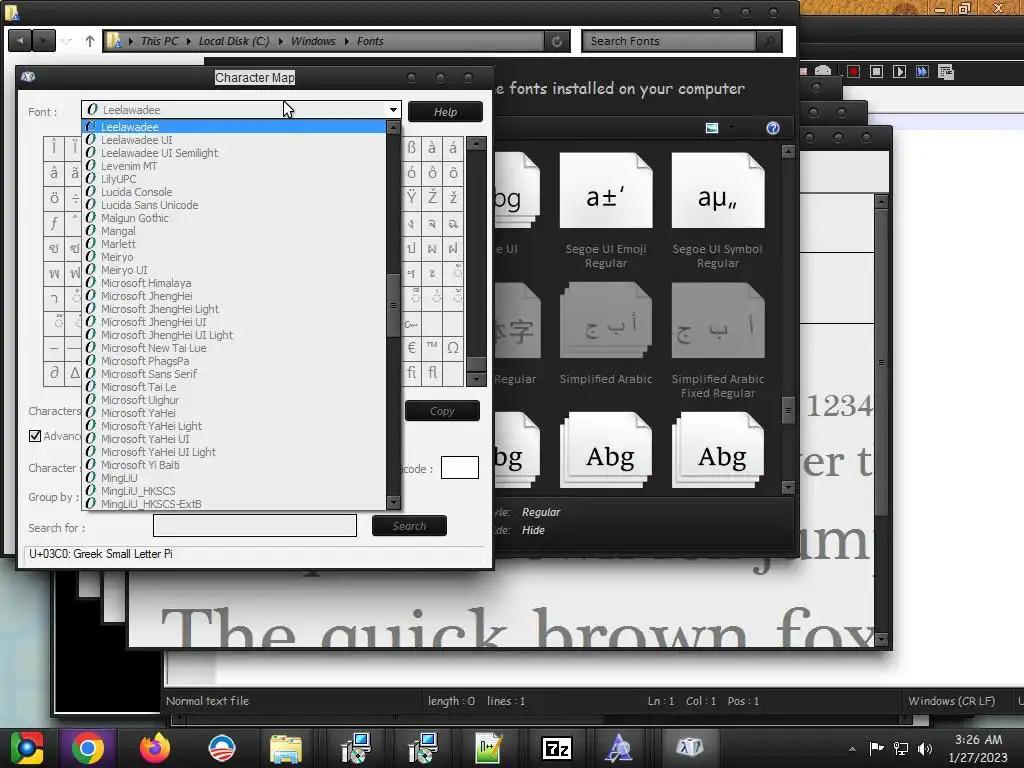Open the view options dropdown arrow in Fonts
1024x768 pixels.
point(731,128)
